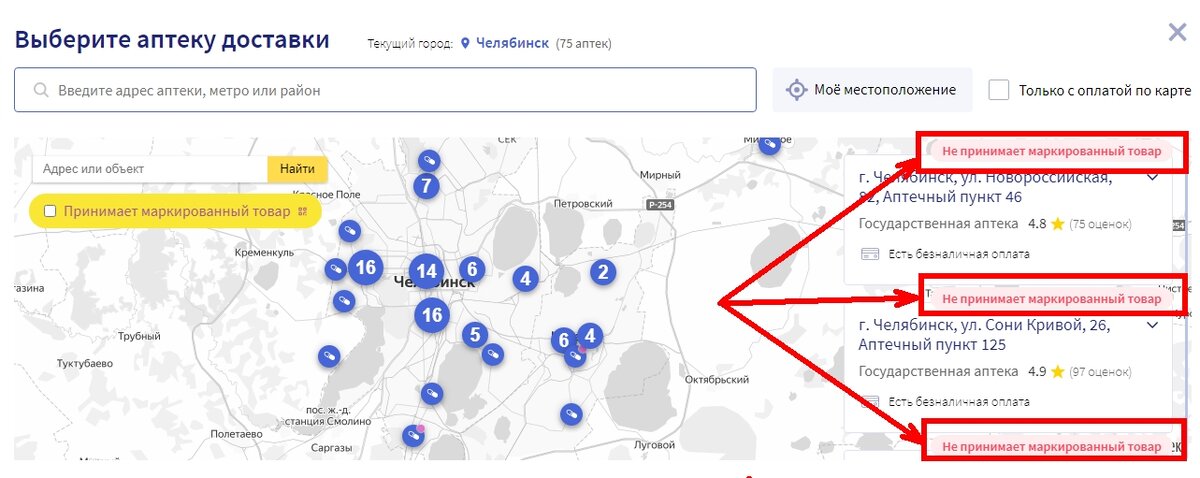
Task: Click the (75 аптек) count text
Action: tap(584, 44)
